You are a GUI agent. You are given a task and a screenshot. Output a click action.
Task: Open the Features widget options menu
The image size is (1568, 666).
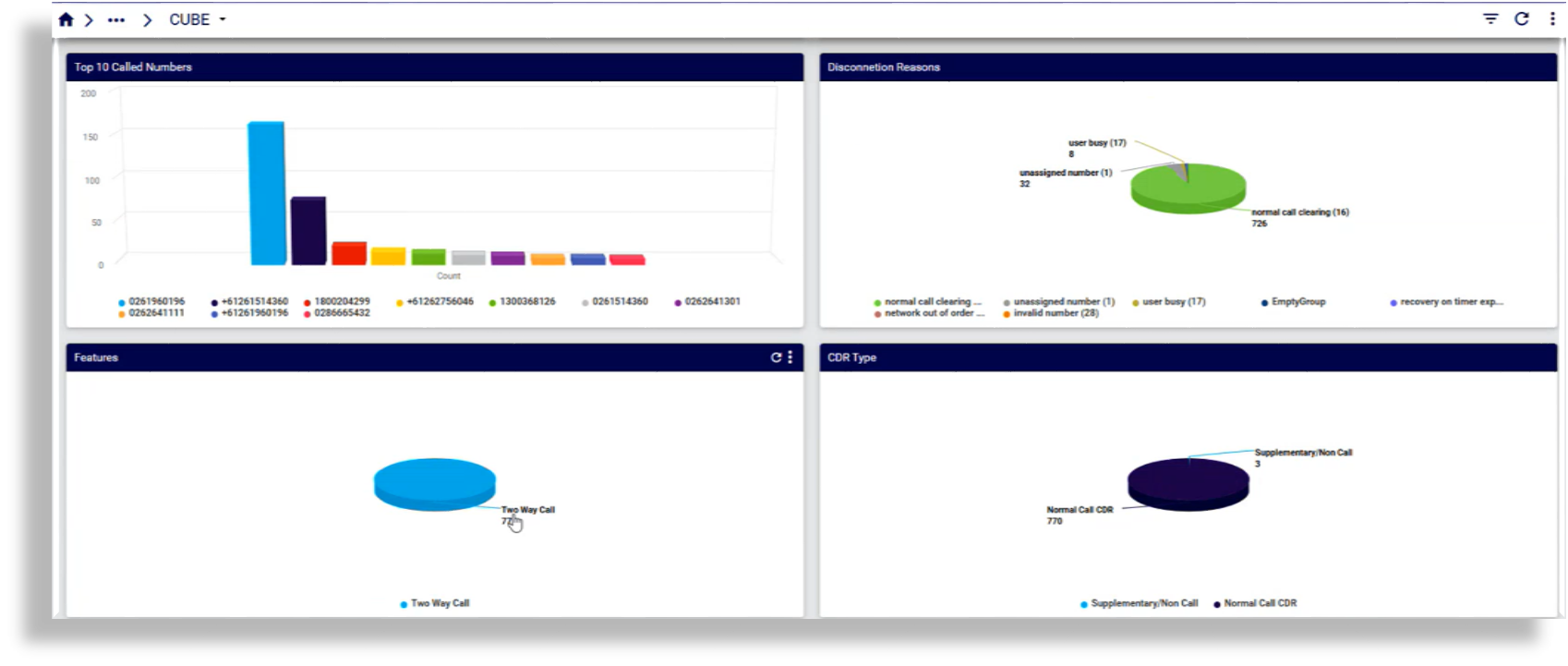(790, 357)
